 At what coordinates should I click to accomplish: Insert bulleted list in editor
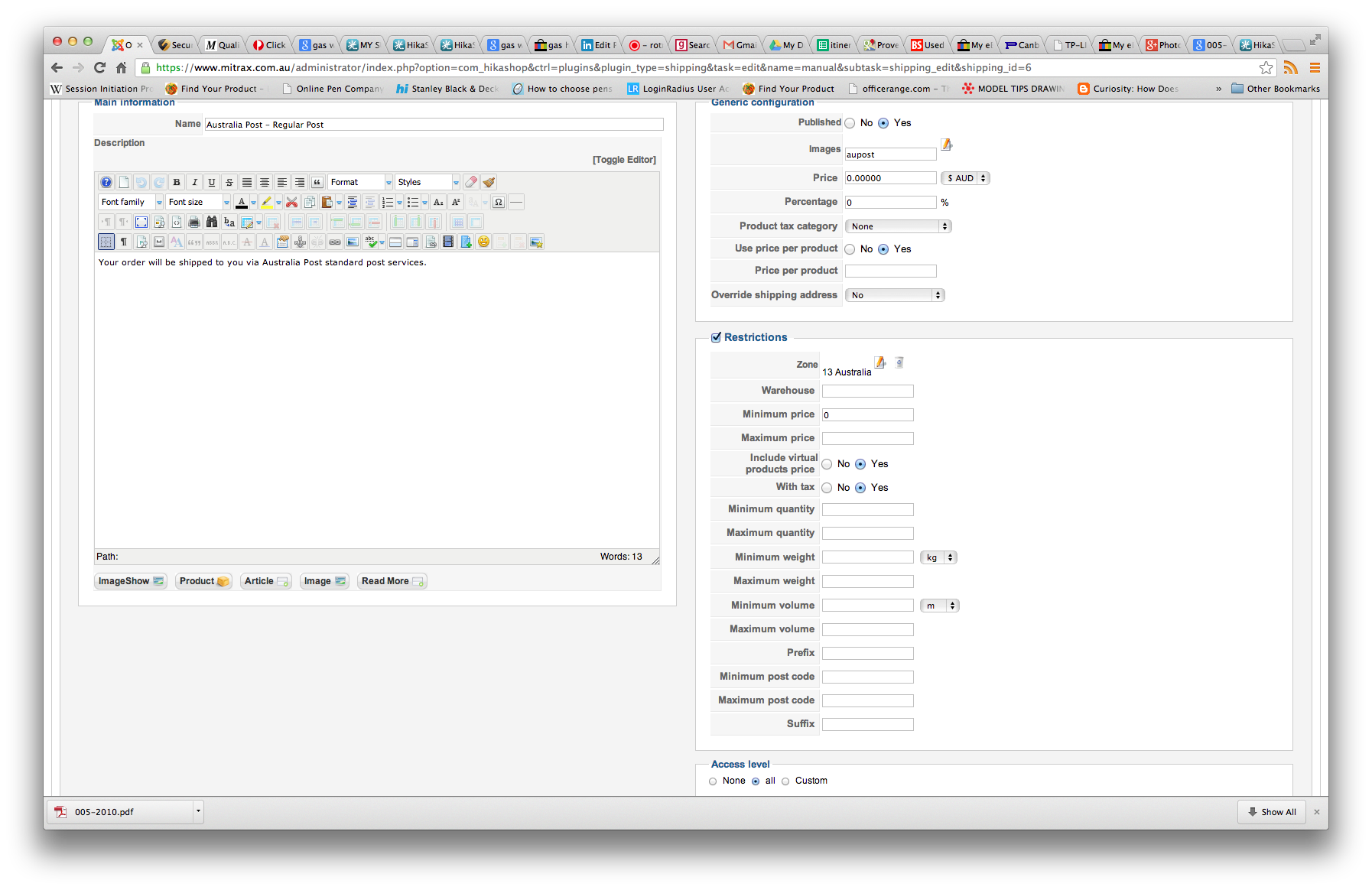pos(413,202)
